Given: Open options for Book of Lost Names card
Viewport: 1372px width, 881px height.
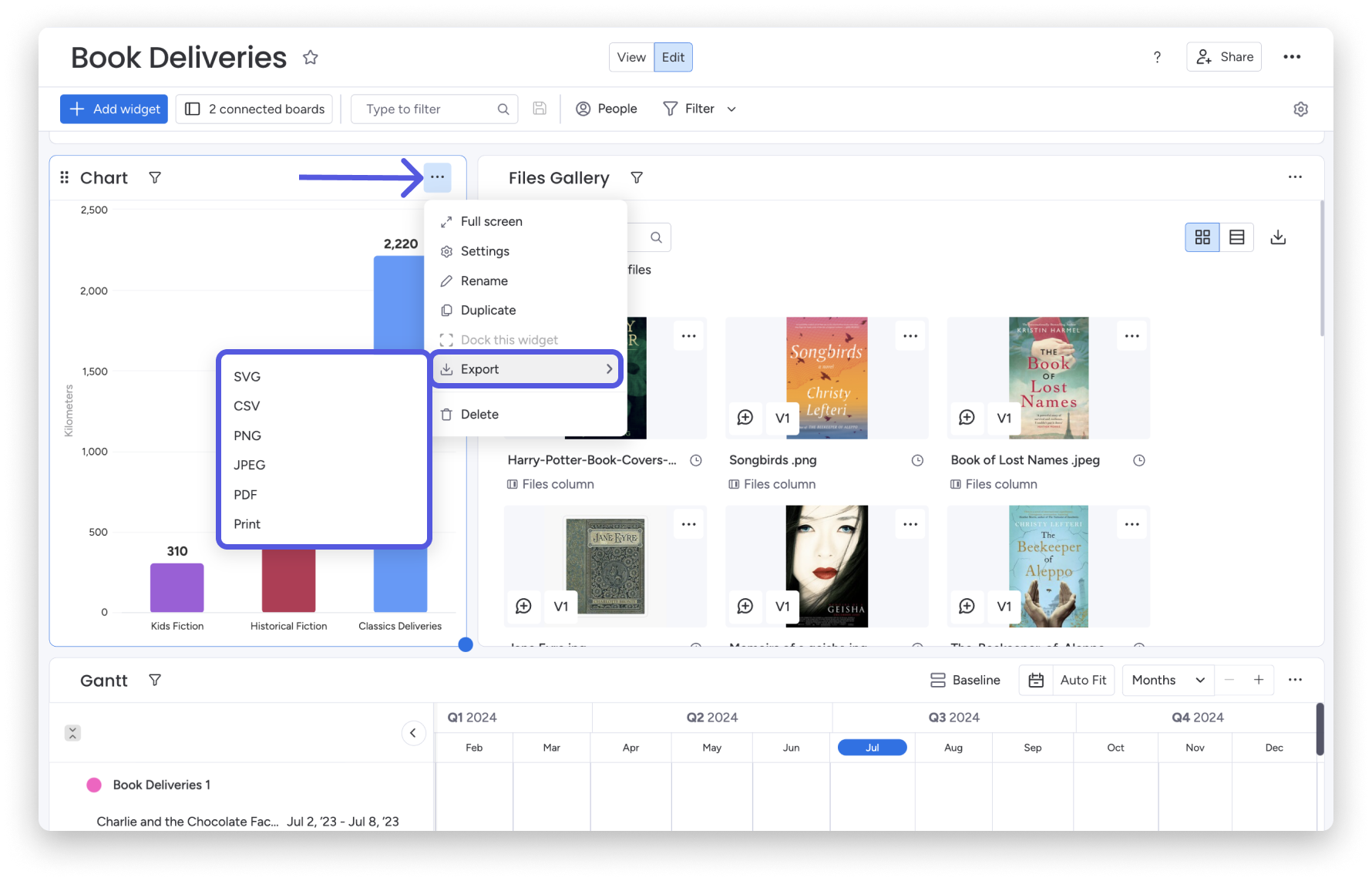Looking at the screenshot, I should (x=1132, y=336).
